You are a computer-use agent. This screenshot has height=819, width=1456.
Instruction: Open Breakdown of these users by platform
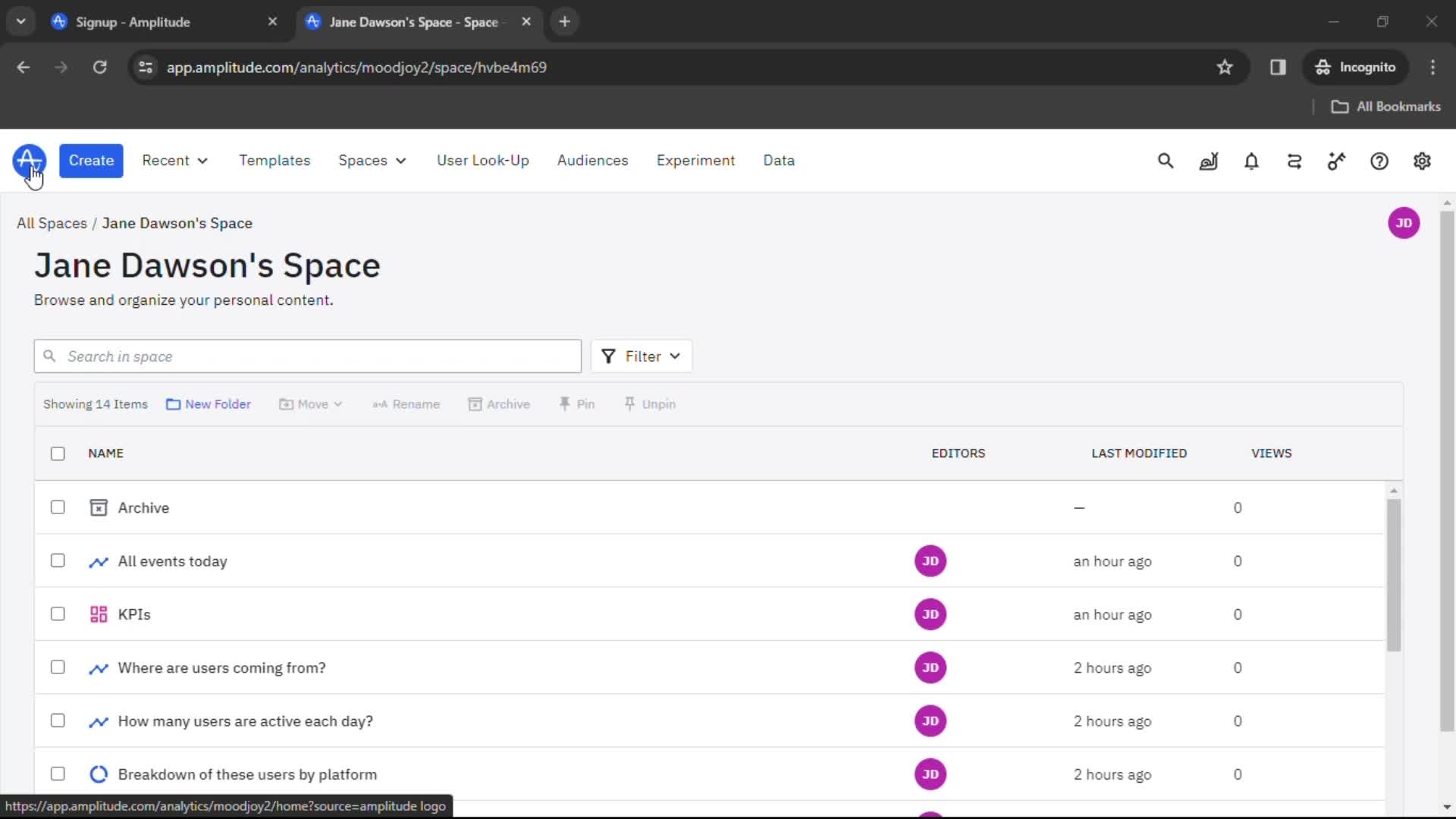pos(247,774)
